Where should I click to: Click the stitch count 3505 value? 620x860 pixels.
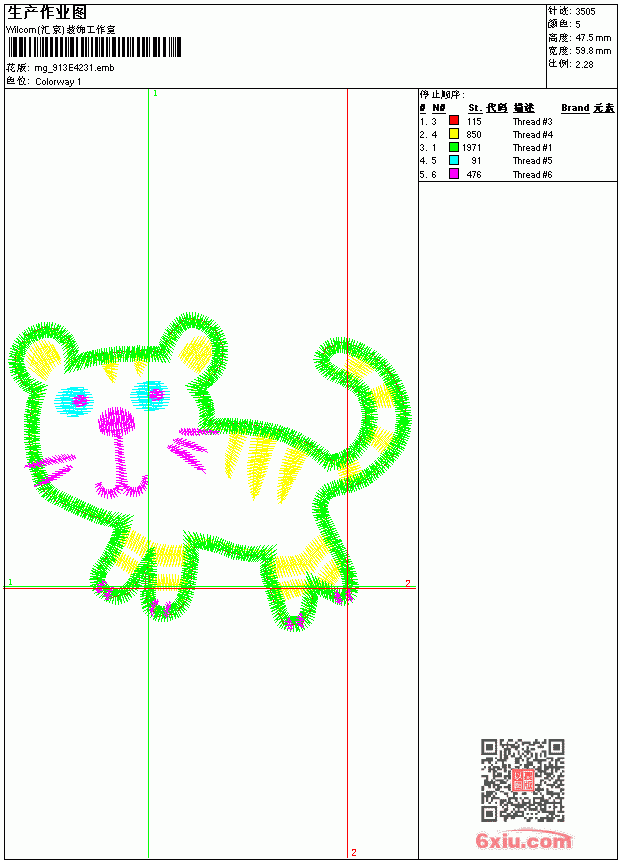(x=585, y=12)
